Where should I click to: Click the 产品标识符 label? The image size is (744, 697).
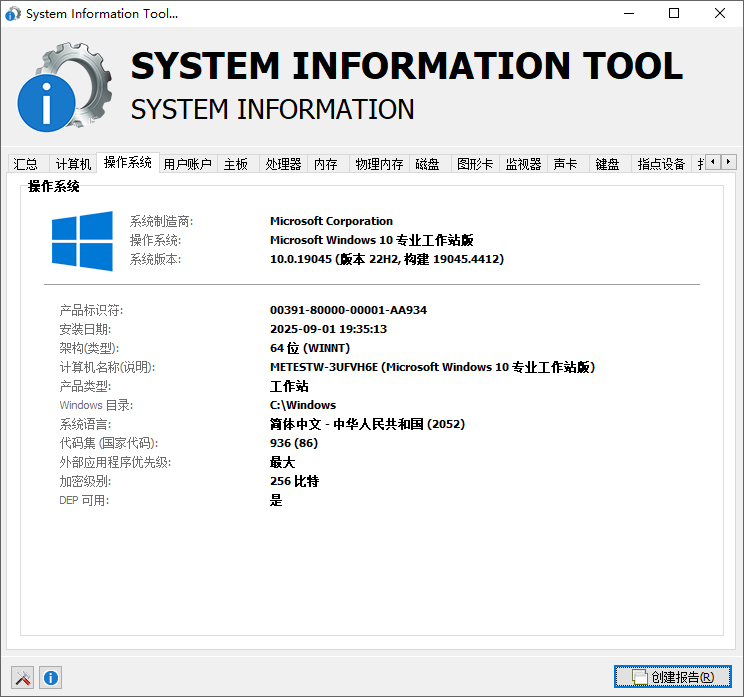point(91,310)
